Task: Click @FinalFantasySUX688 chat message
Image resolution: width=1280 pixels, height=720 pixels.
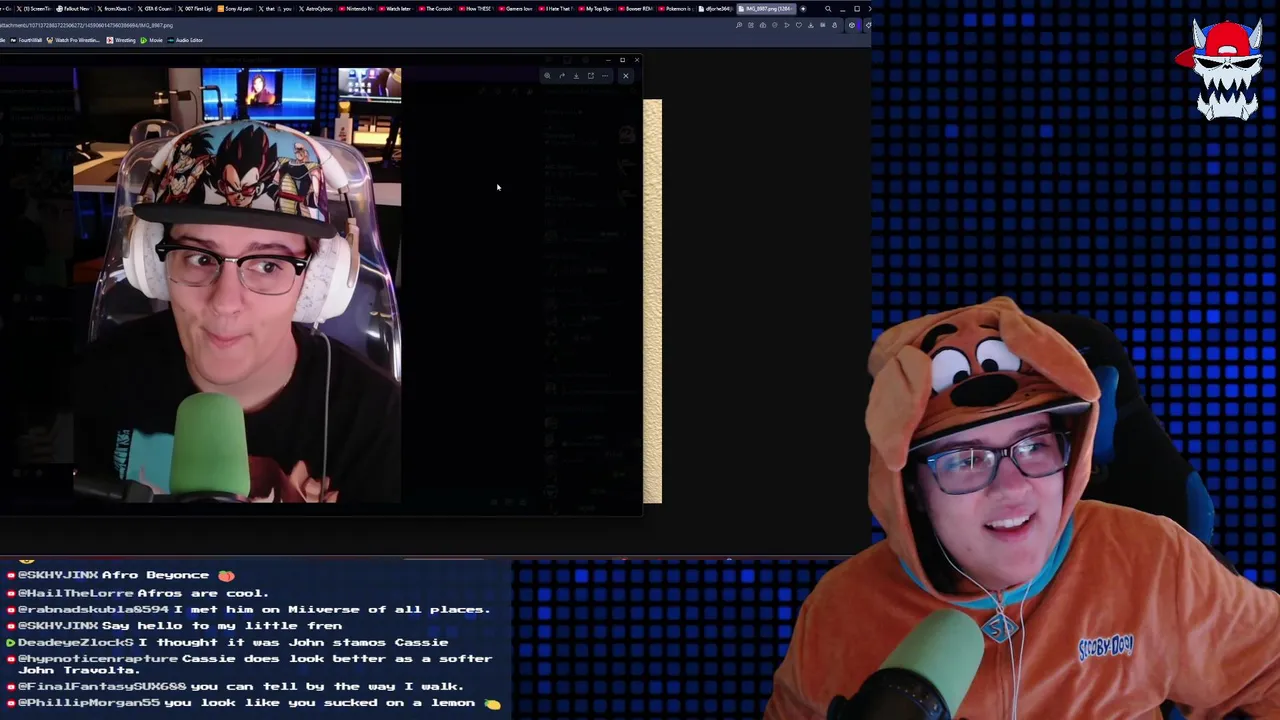Action: [x=236, y=686]
